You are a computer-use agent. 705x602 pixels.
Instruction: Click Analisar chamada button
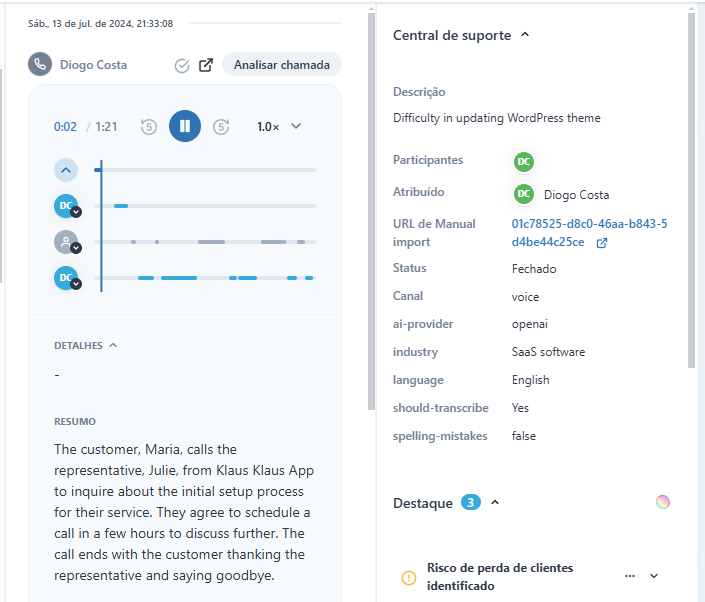(282, 65)
